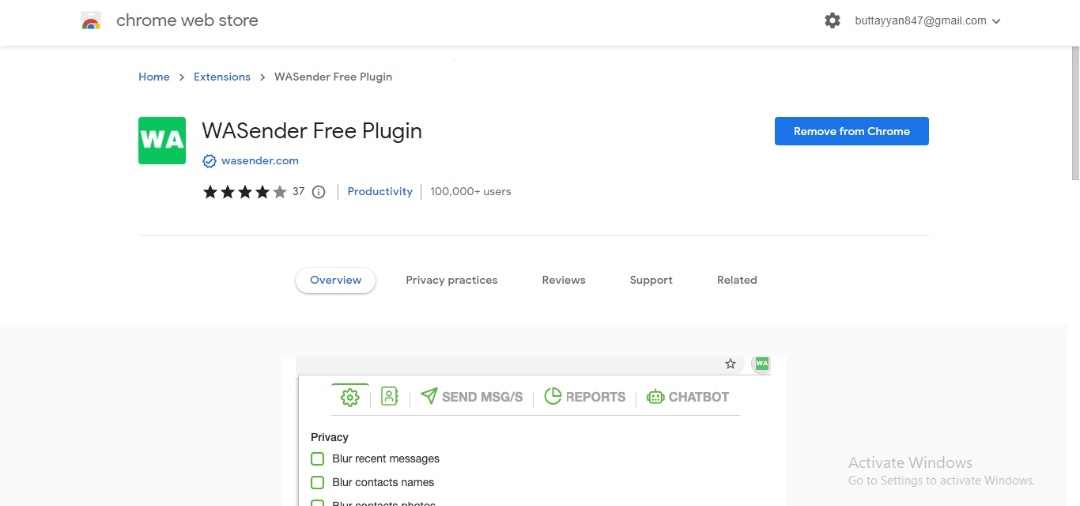Click the Privacy section label in preview
Image resolution: width=1080 pixels, height=506 pixels.
click(329, 437)
